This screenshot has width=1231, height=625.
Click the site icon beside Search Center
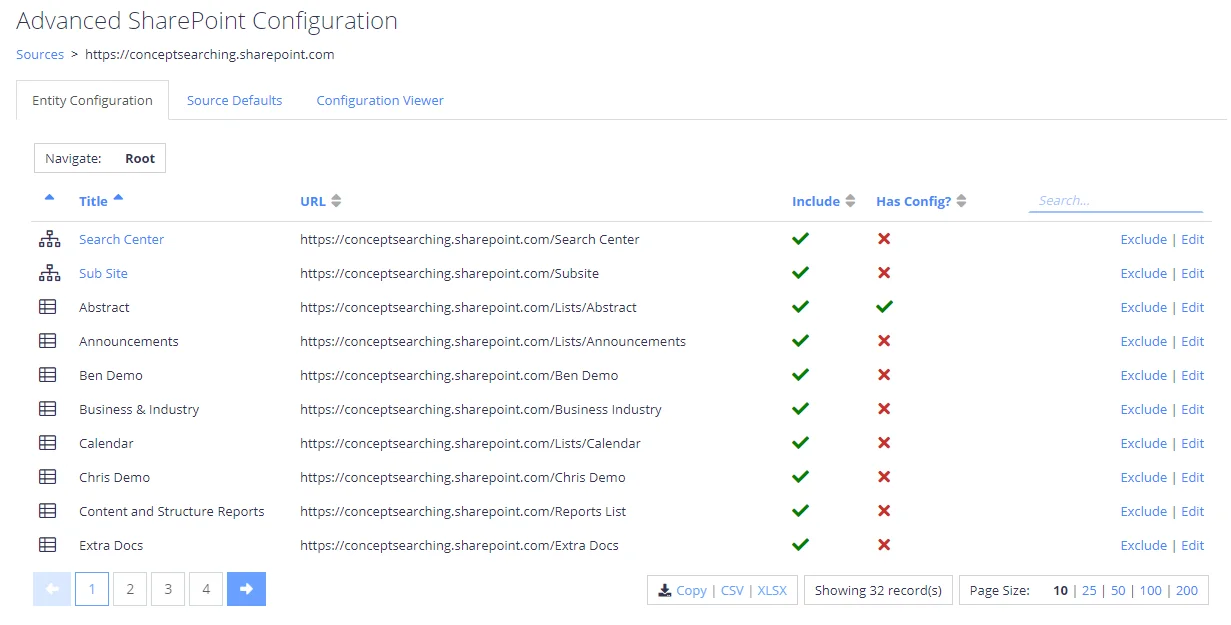coord(49,240)
